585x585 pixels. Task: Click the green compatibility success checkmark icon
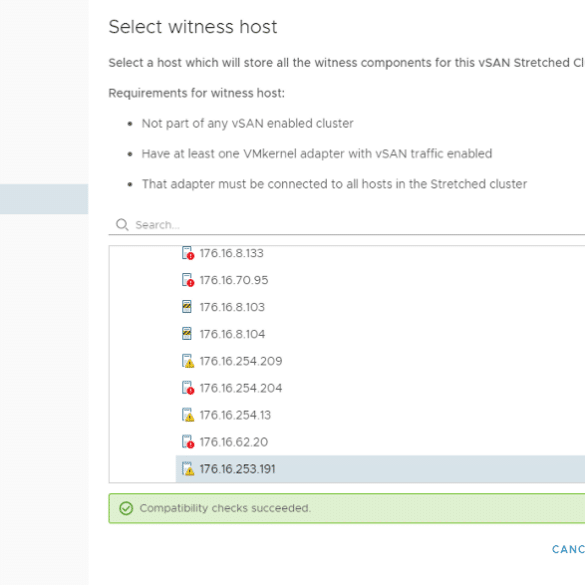point(126,508)
